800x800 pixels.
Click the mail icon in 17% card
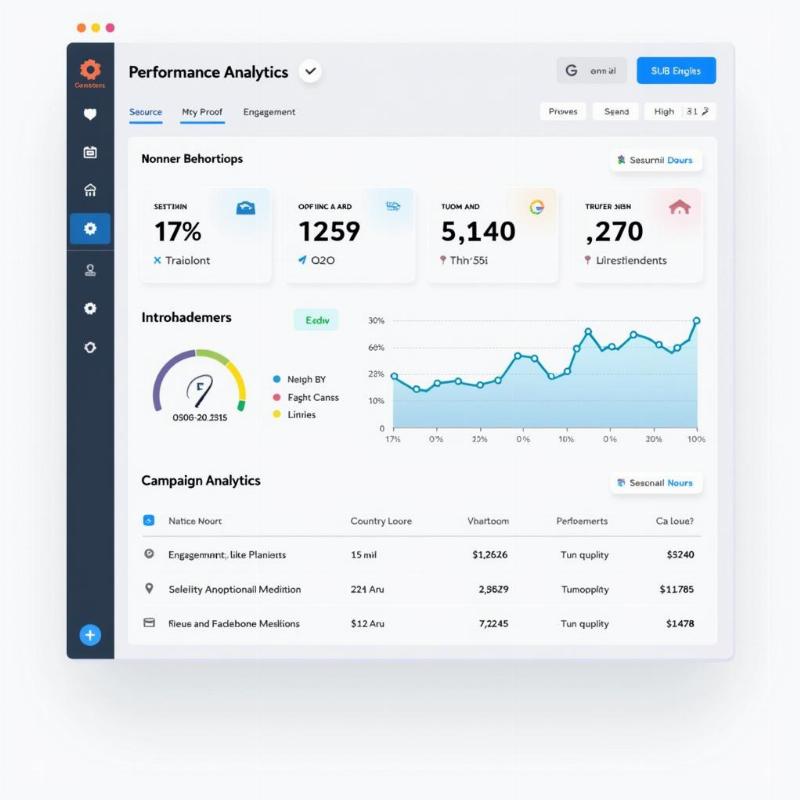click(x=245, y=207)
